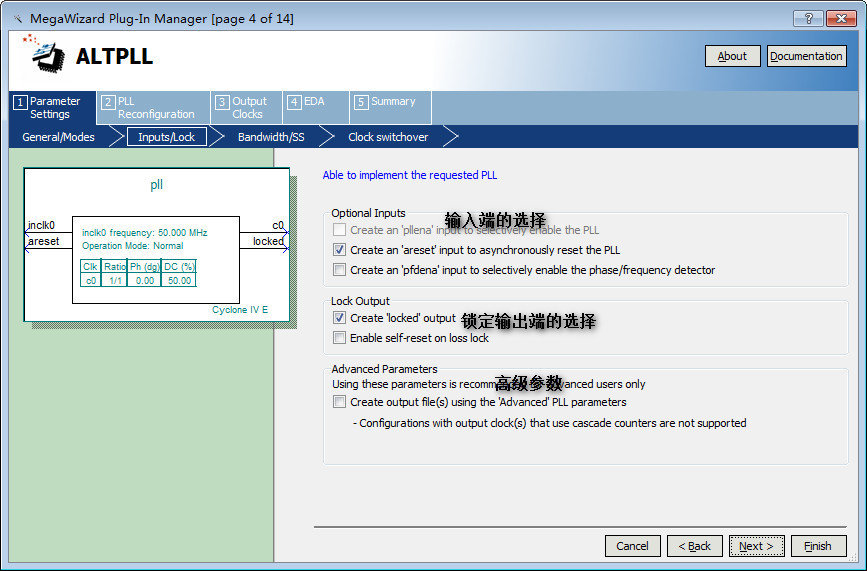Select the General/Modes sub-page
The width and height of the screenshot is (867, 571).
pos(58,137)
